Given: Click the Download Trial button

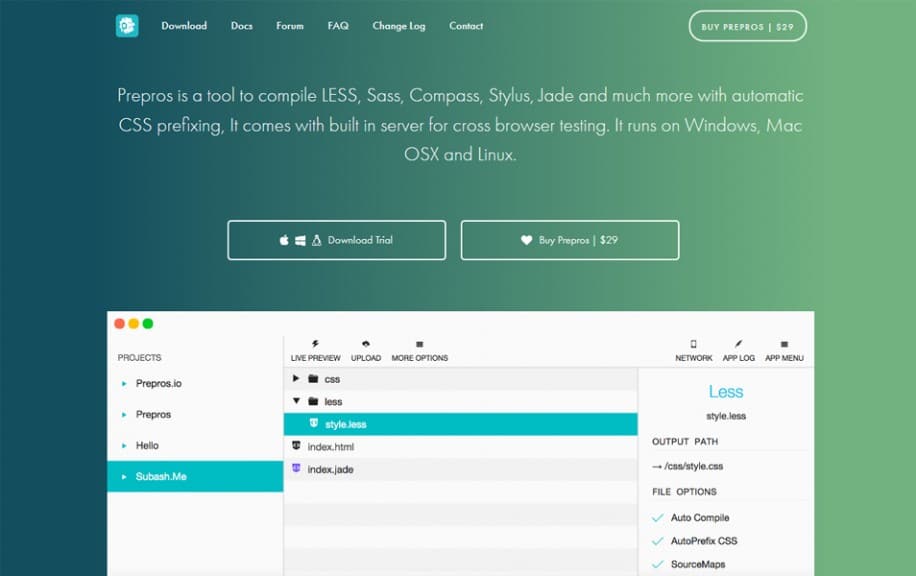Looking at the screenshot, I should [336, 240].
